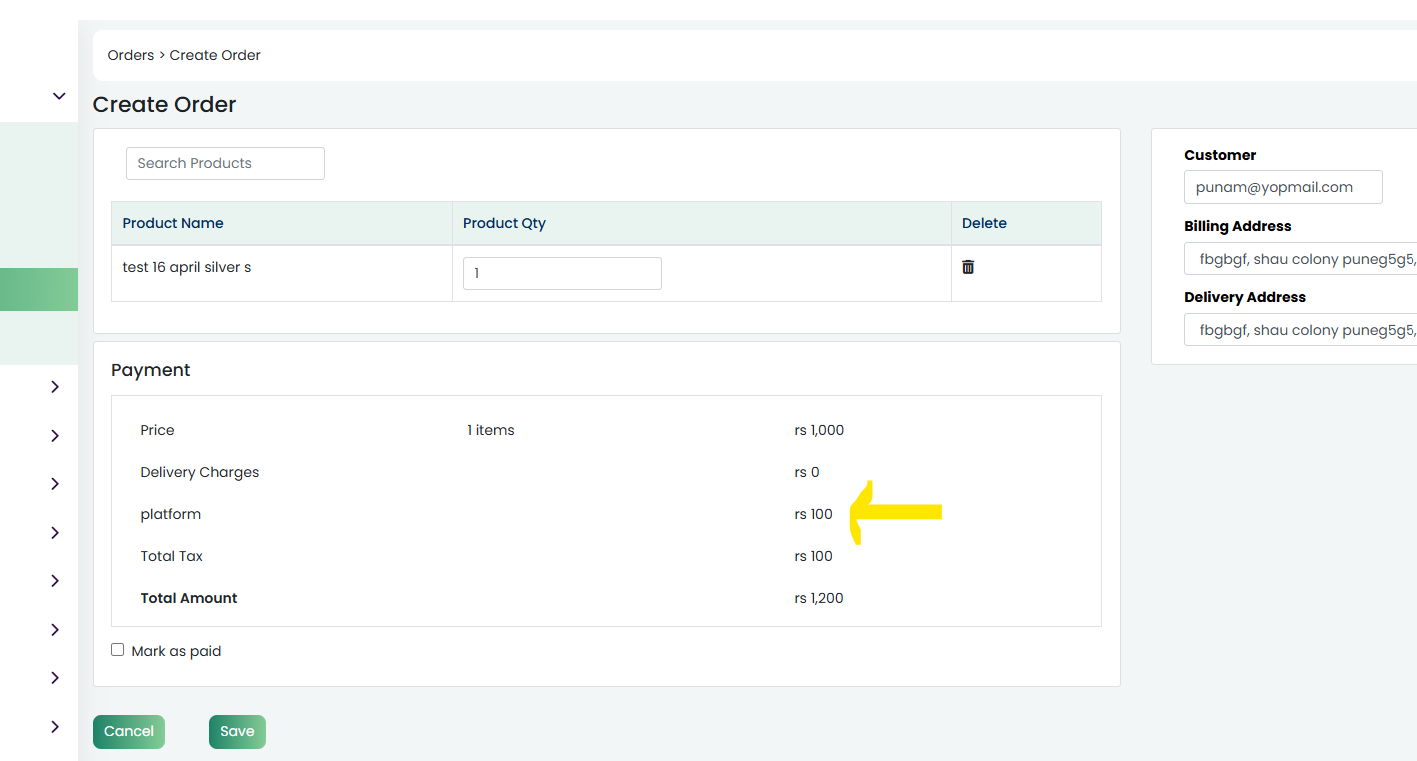Click the Delivery Address label
Image resolution: width=1417 pixels, height=761 pixels.
coord(1245,297)
